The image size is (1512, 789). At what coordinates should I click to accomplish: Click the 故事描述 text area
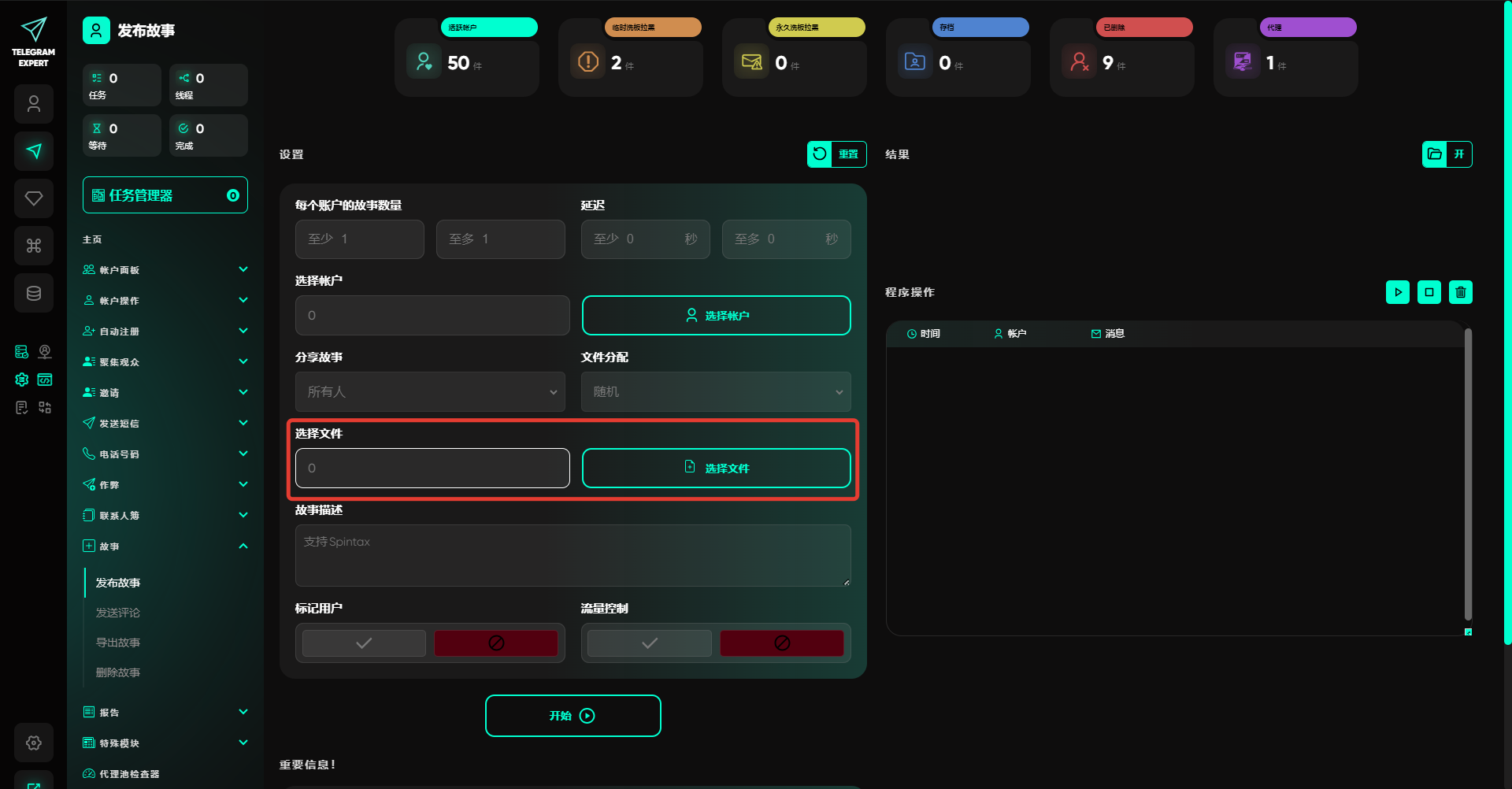[573, 556]
